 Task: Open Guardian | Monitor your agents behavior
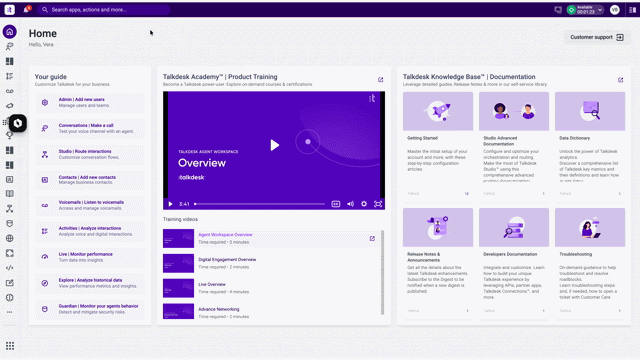[90, 309]
